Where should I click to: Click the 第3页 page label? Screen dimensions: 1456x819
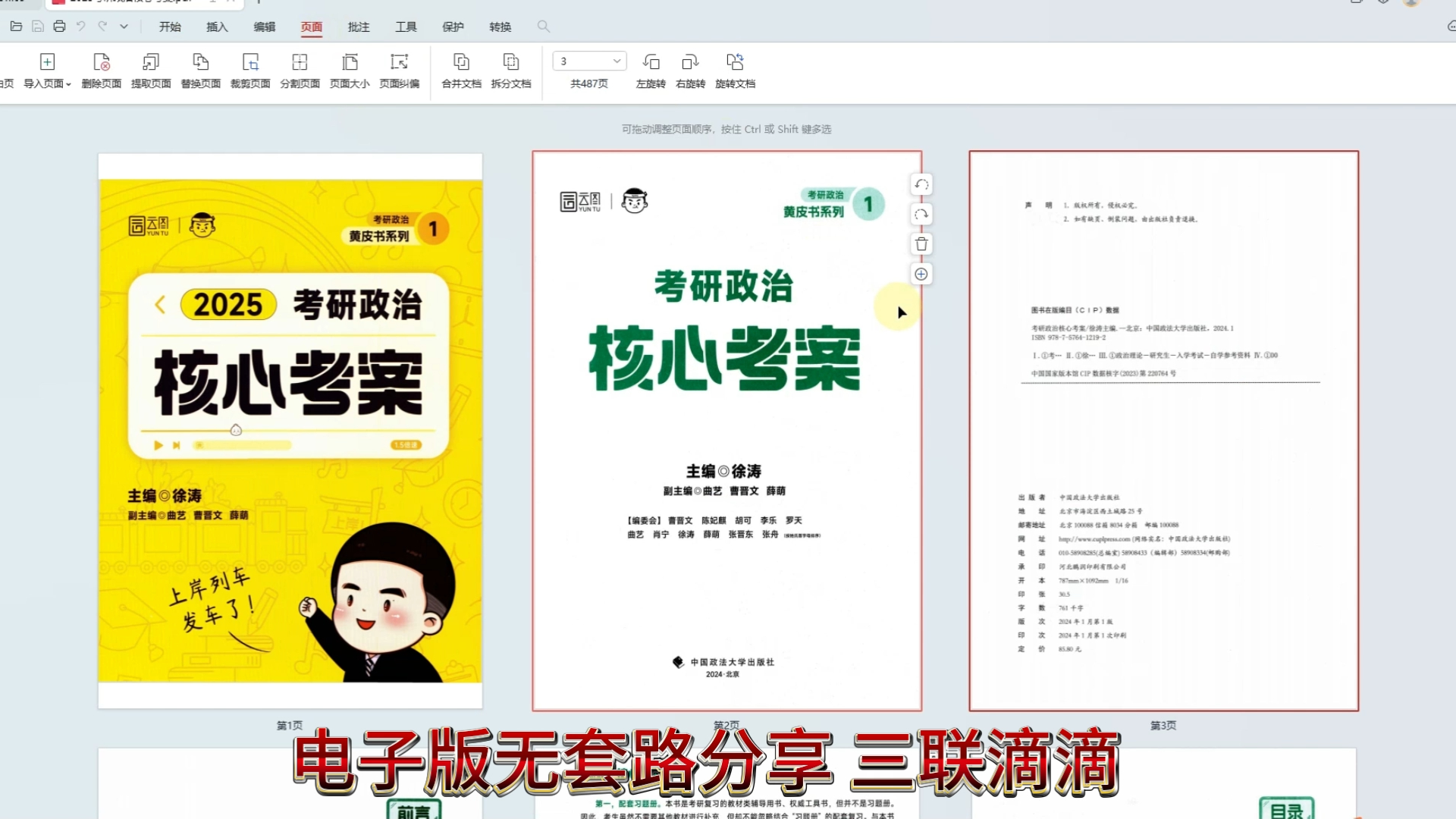1163,726
